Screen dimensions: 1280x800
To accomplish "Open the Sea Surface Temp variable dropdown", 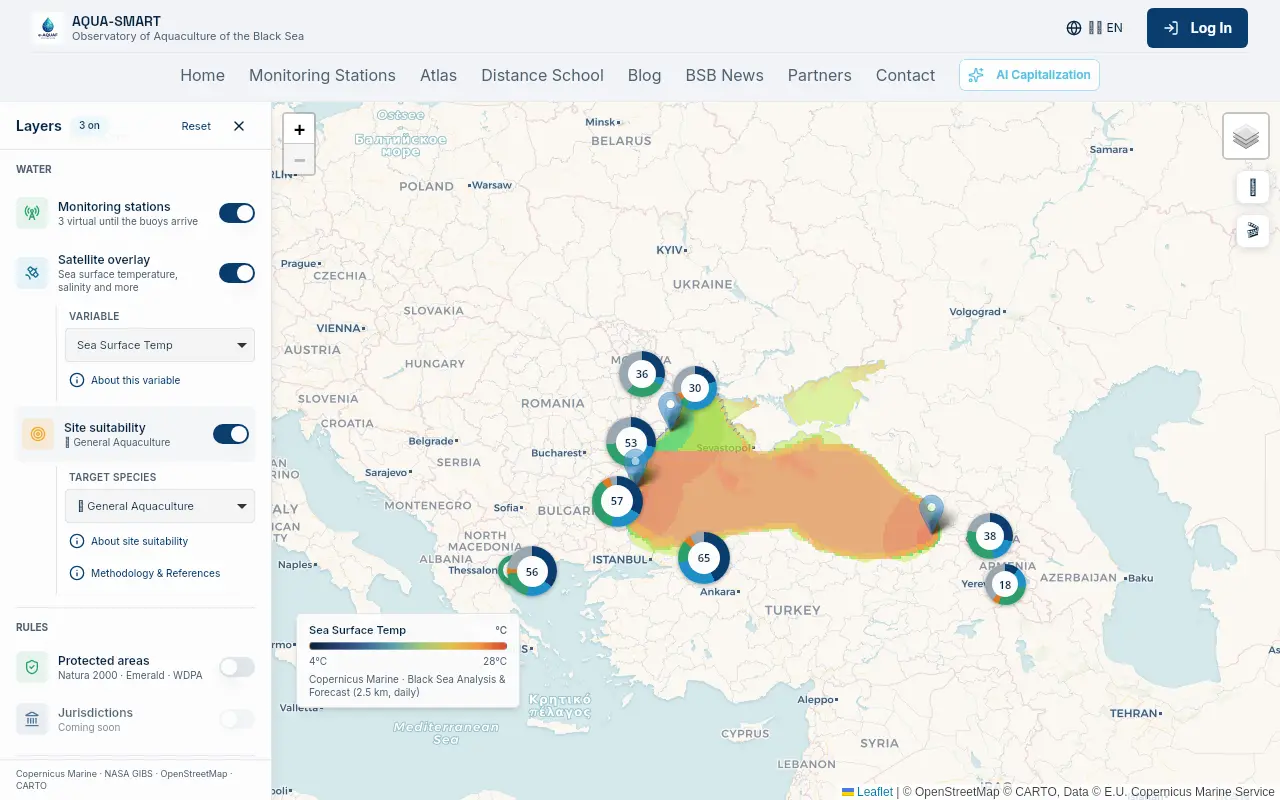I will (161, 345).
